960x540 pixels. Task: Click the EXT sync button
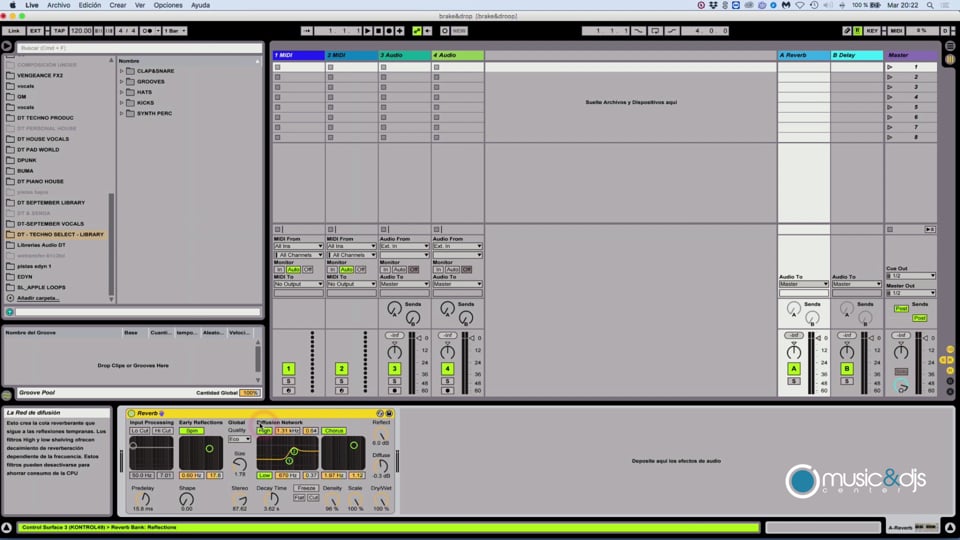[x=35, y=31]
